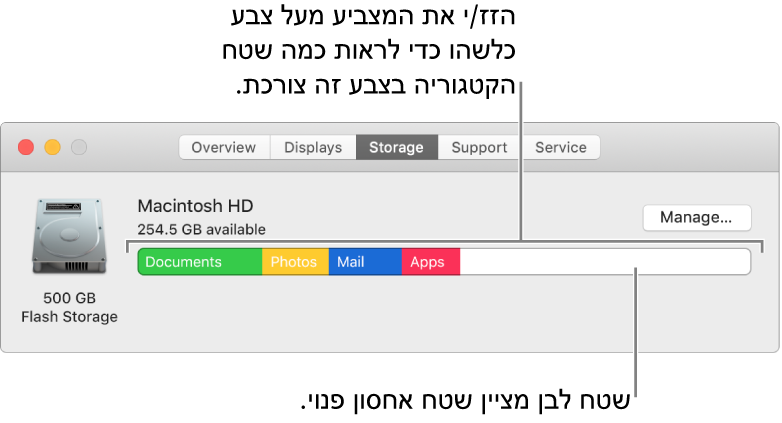Click the blue Mail storage segment
The image size is (782, 423).
point(365,262)
